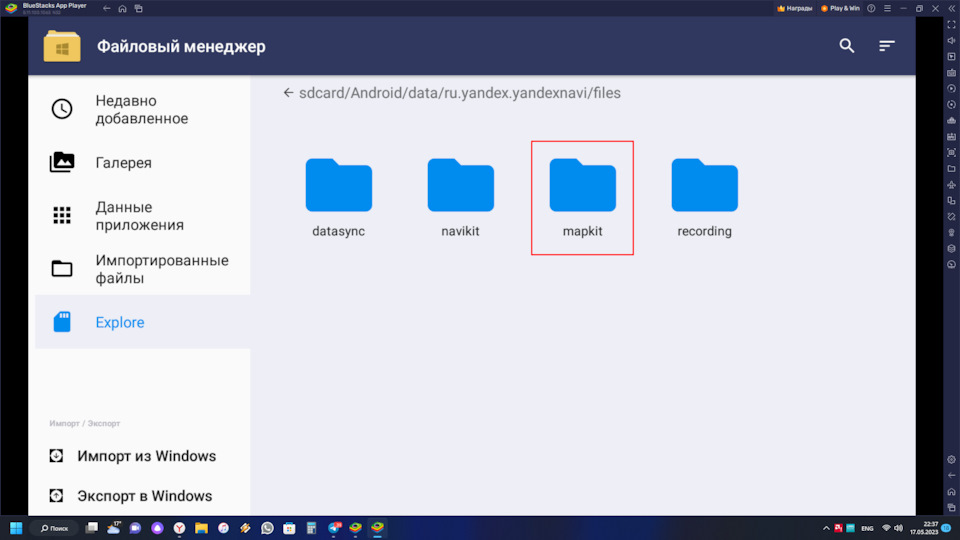
Task: Open the navikit folder
Action: coord(460,198)
